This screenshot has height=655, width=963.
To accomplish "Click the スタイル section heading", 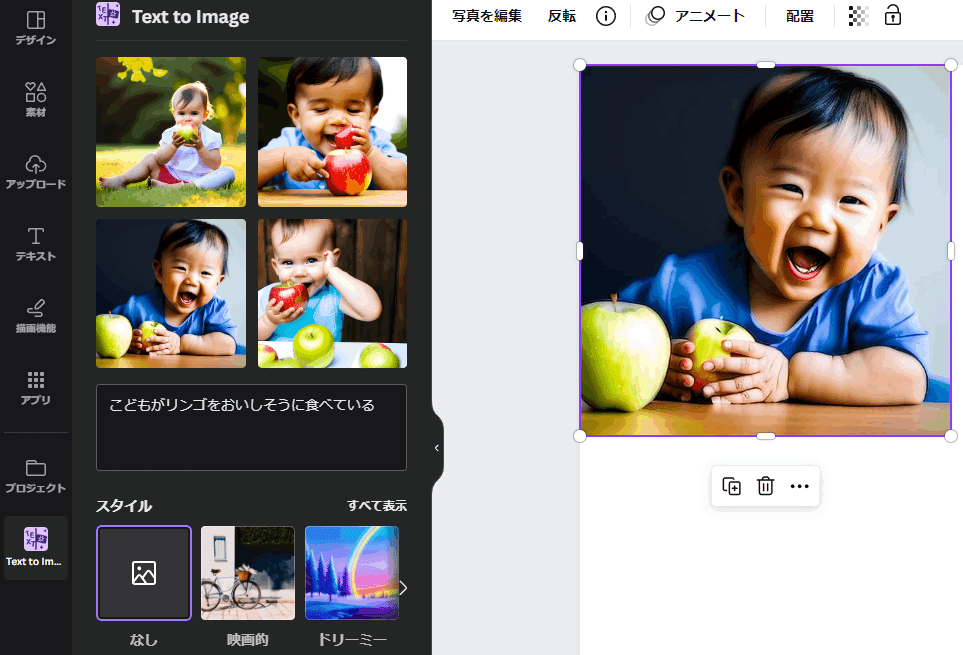I will point(124,506).
